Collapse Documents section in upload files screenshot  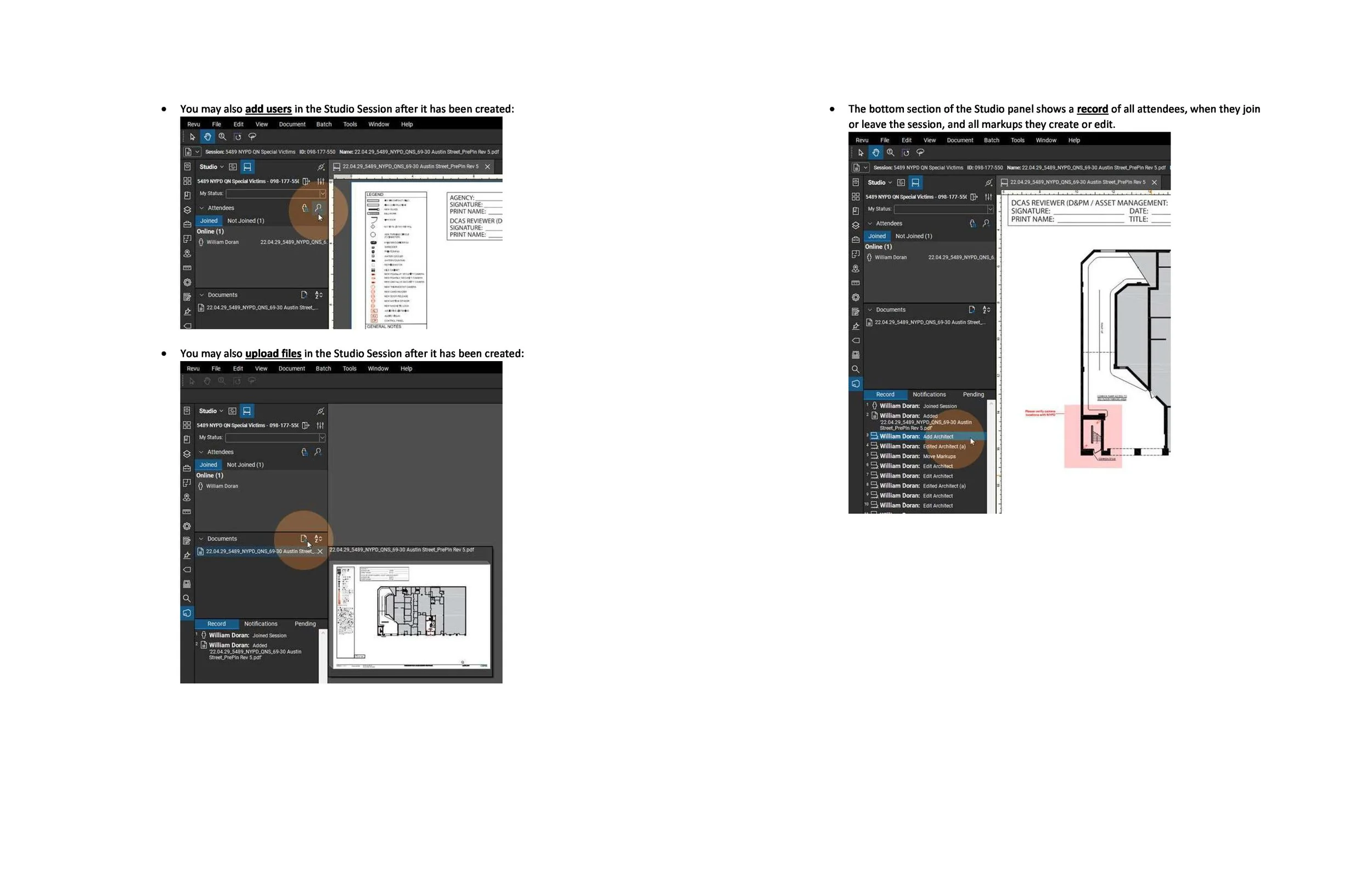pyautogui.click(x=201, y=538)
